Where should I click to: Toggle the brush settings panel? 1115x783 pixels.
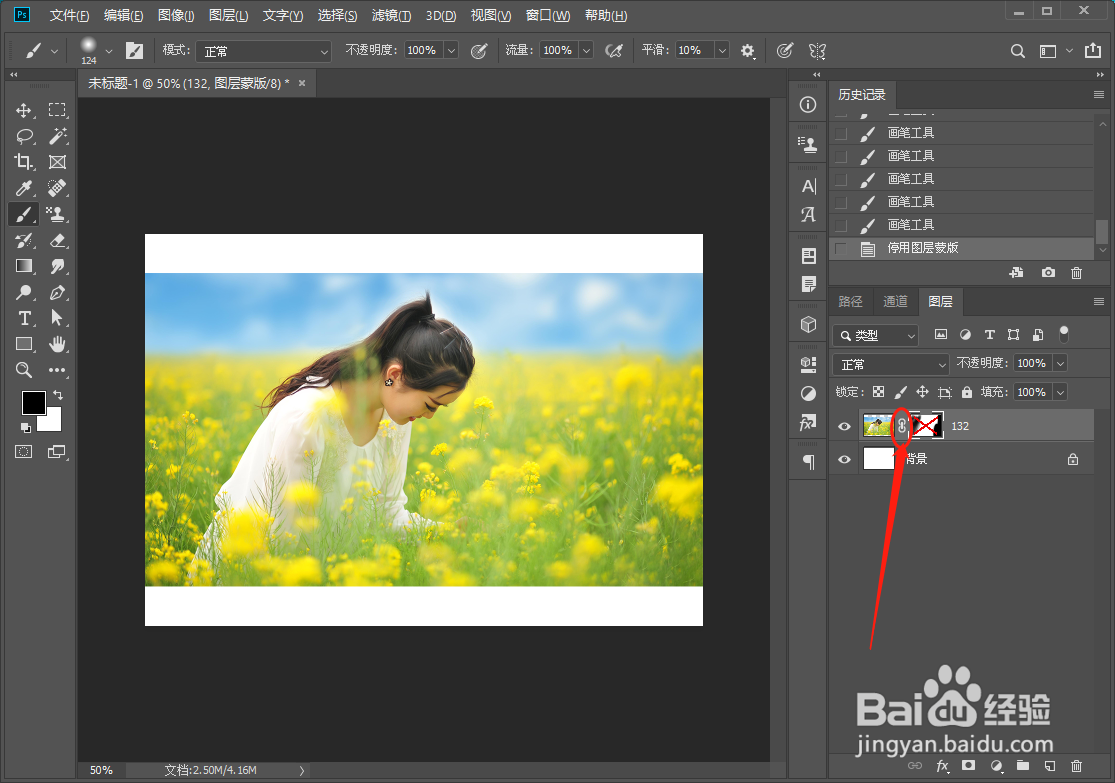(134, 50)
